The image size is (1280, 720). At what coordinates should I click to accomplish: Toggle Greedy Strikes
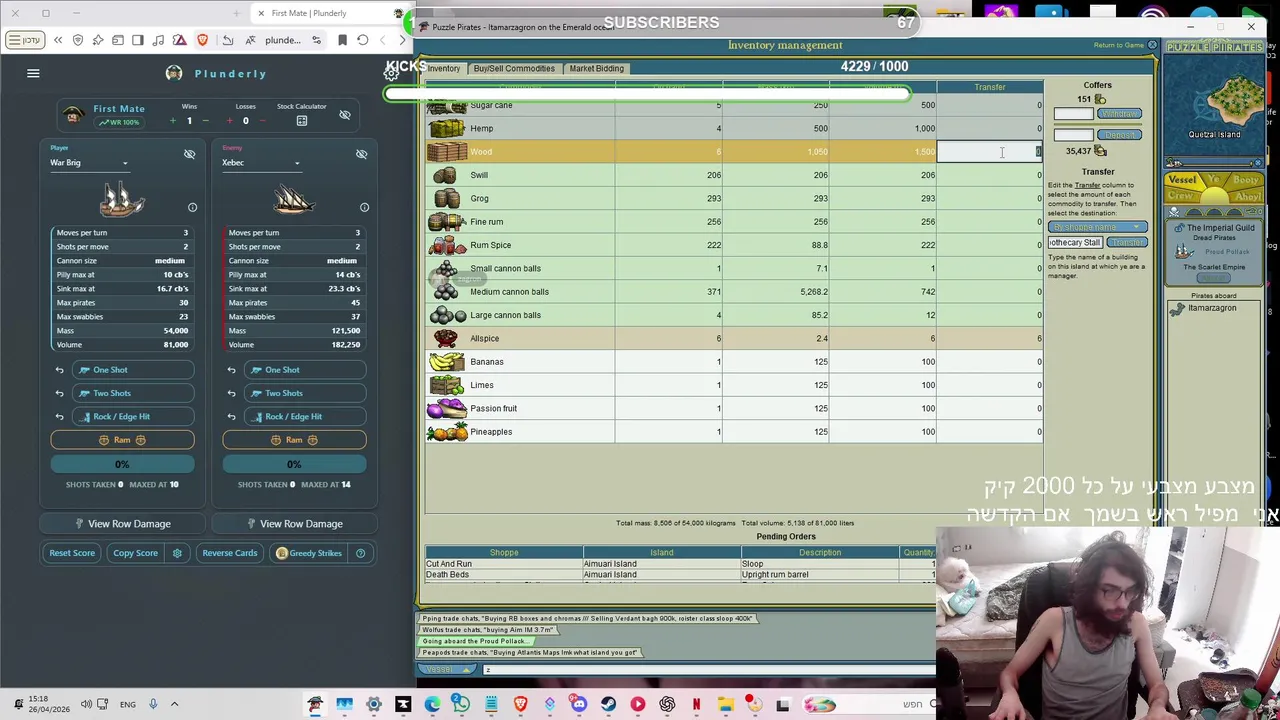tap(309, 553)
